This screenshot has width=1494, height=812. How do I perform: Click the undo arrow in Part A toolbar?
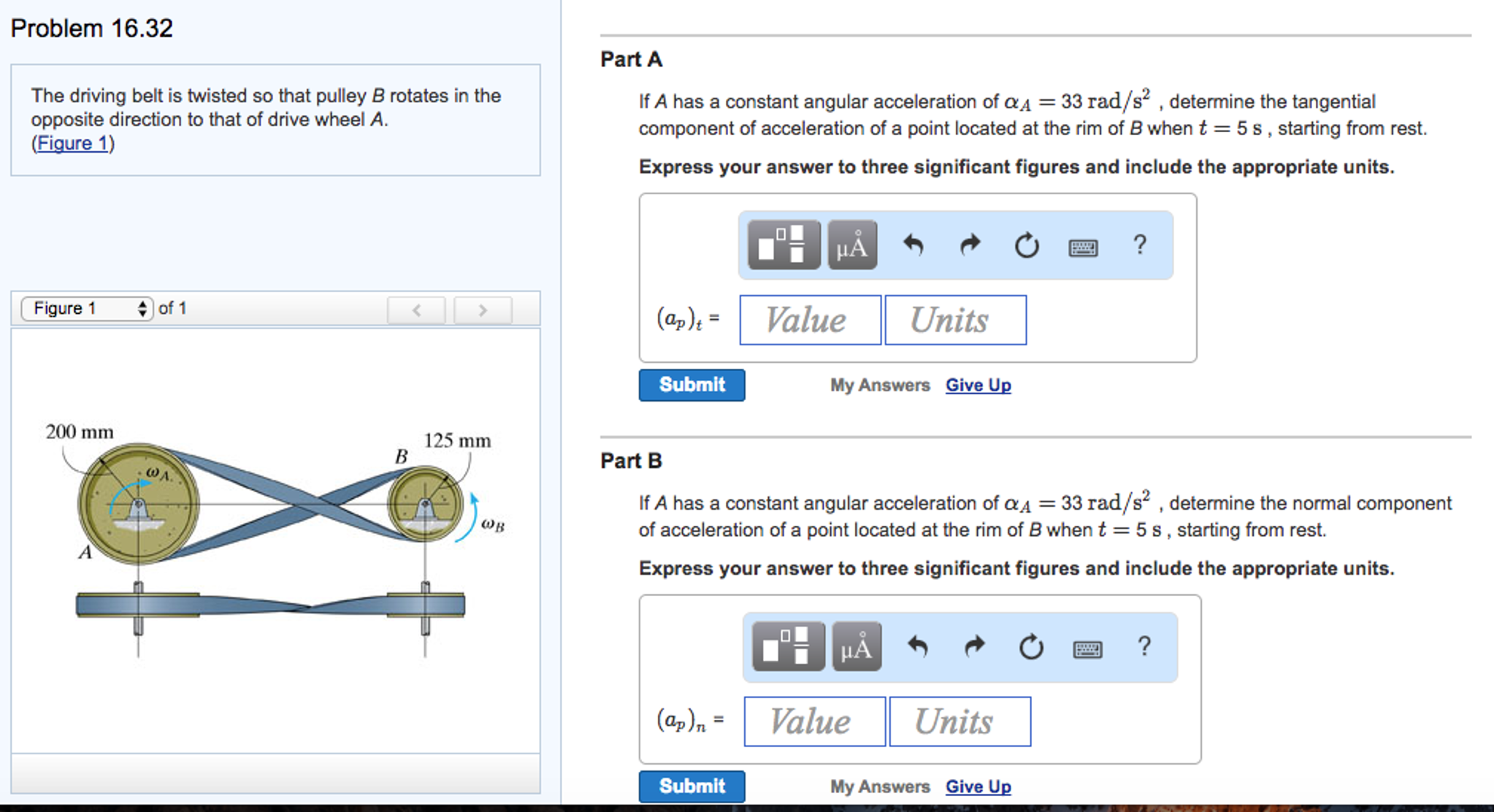coord(913,245)
